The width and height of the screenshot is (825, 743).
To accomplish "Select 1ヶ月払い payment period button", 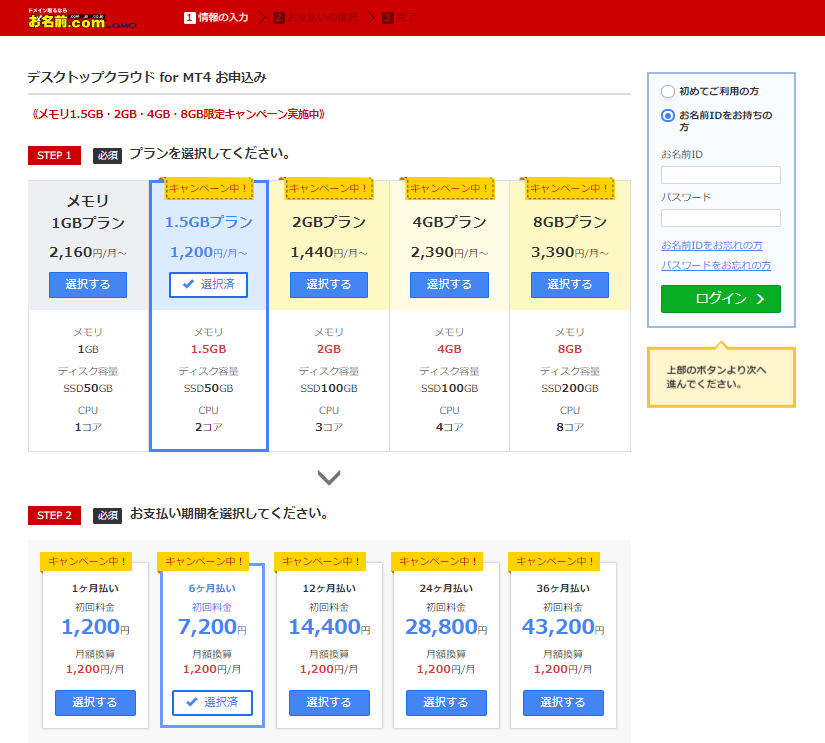I will coord(95,702).
